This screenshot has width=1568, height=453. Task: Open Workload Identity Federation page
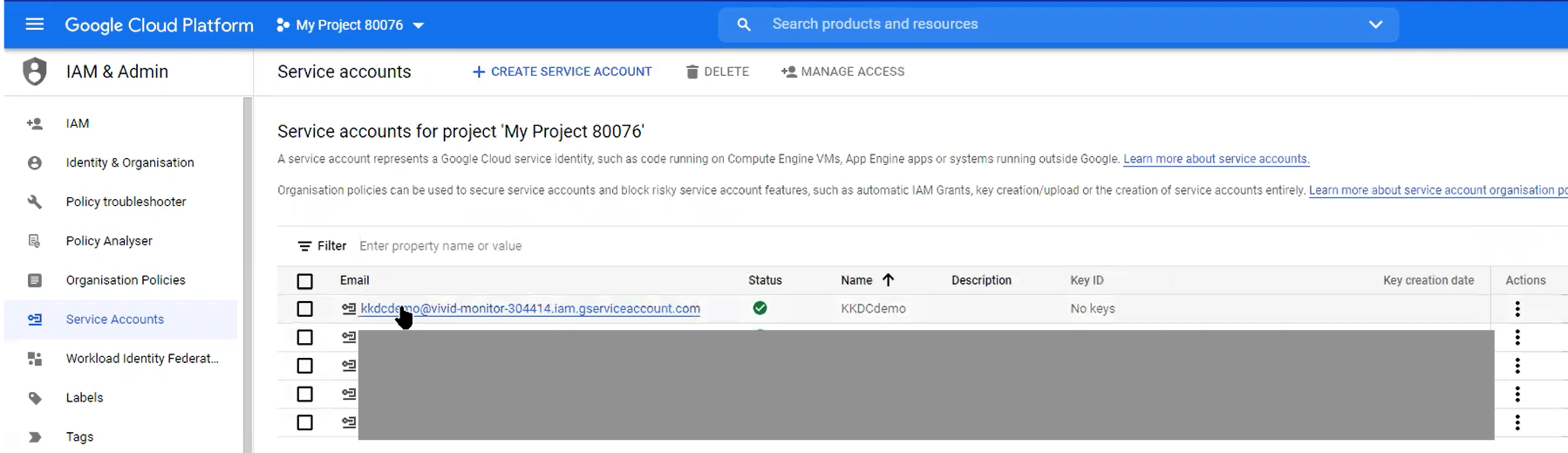click(142, 359)
